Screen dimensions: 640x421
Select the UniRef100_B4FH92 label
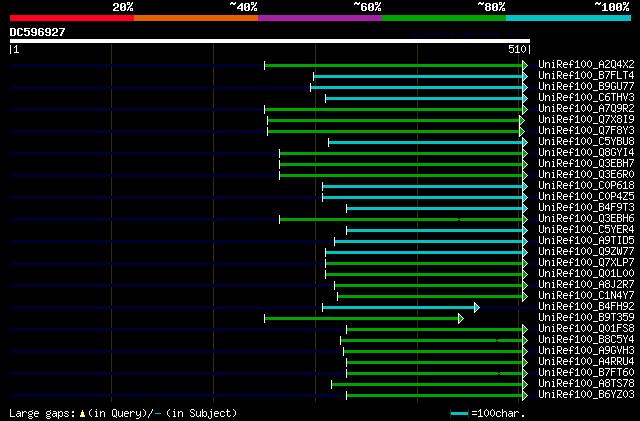[586, 307]
